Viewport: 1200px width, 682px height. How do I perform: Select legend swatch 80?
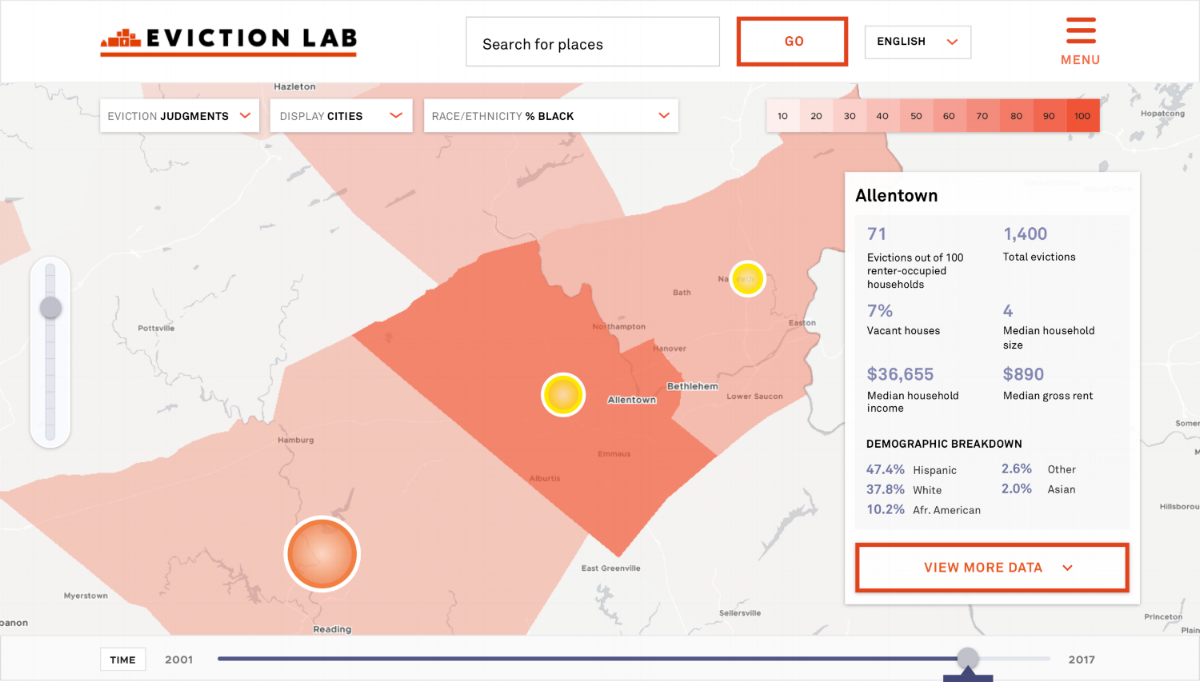click(x=1016, y=116)
